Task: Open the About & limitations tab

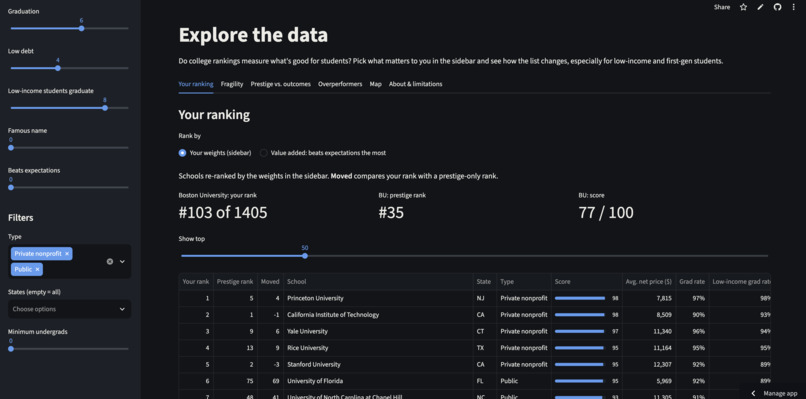Action: pyautogui.click(x=415, y=84)
